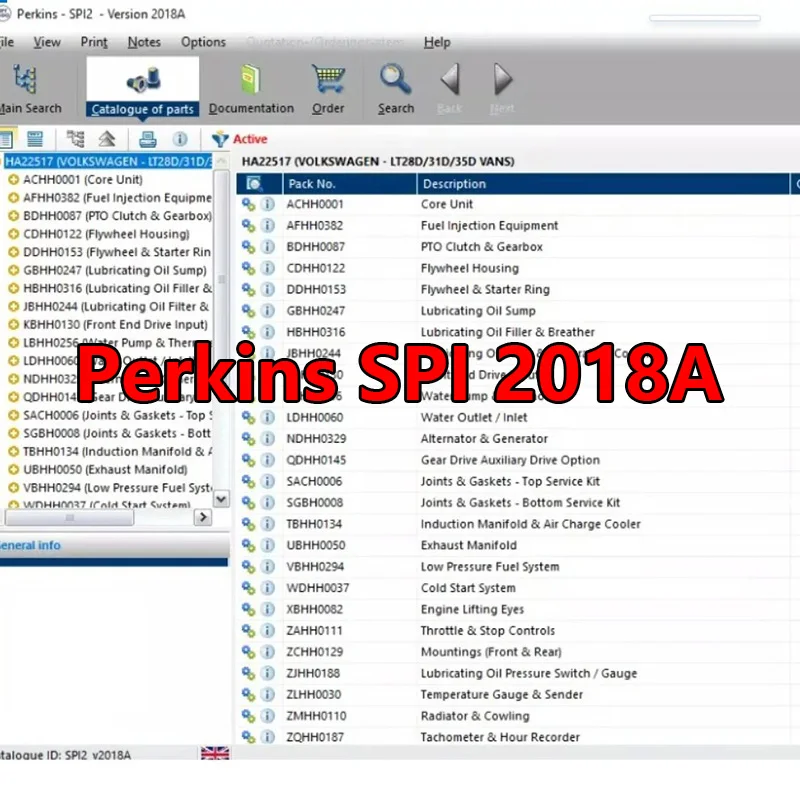This screenshot has height=800, width=800.
Task: Open the View menu
Action: [47, 42]
